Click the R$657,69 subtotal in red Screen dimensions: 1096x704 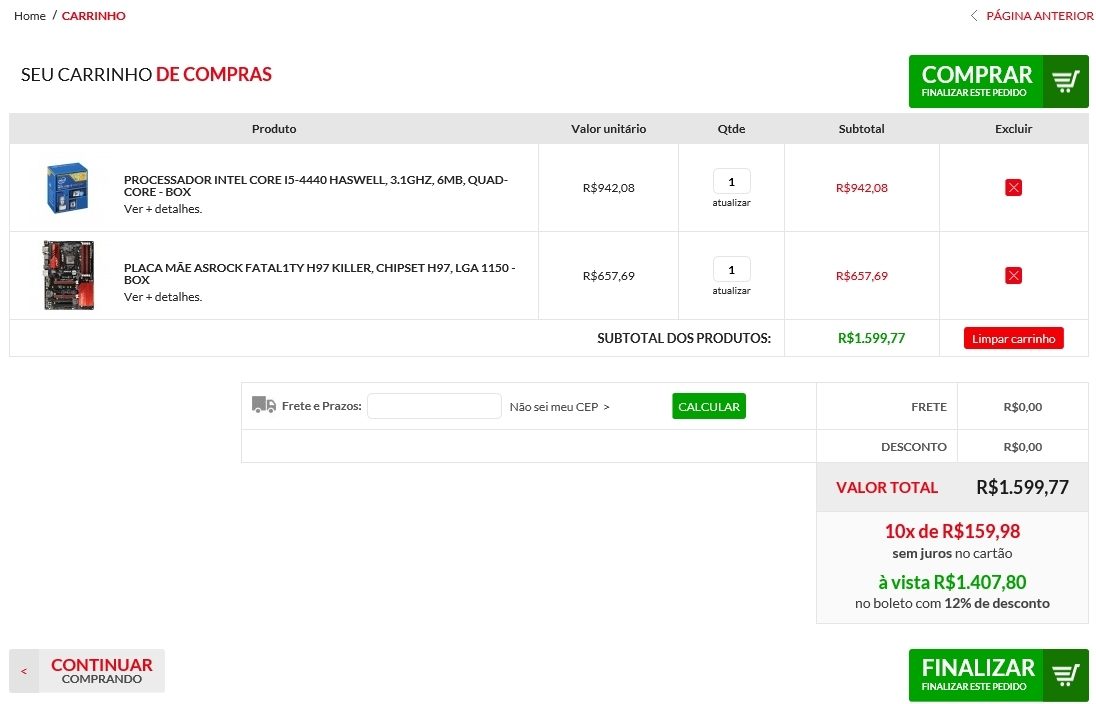tap(861, 276)
